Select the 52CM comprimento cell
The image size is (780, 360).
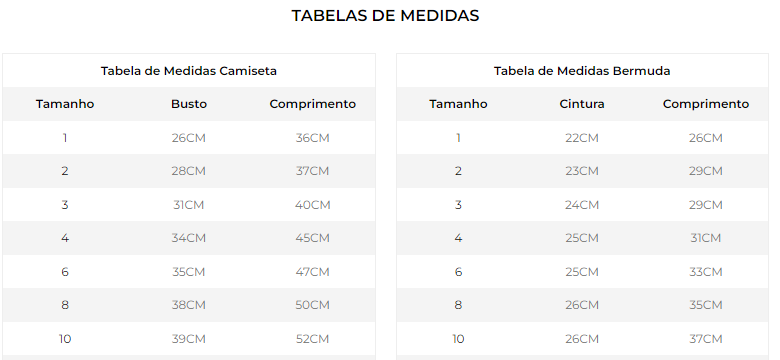312,339
